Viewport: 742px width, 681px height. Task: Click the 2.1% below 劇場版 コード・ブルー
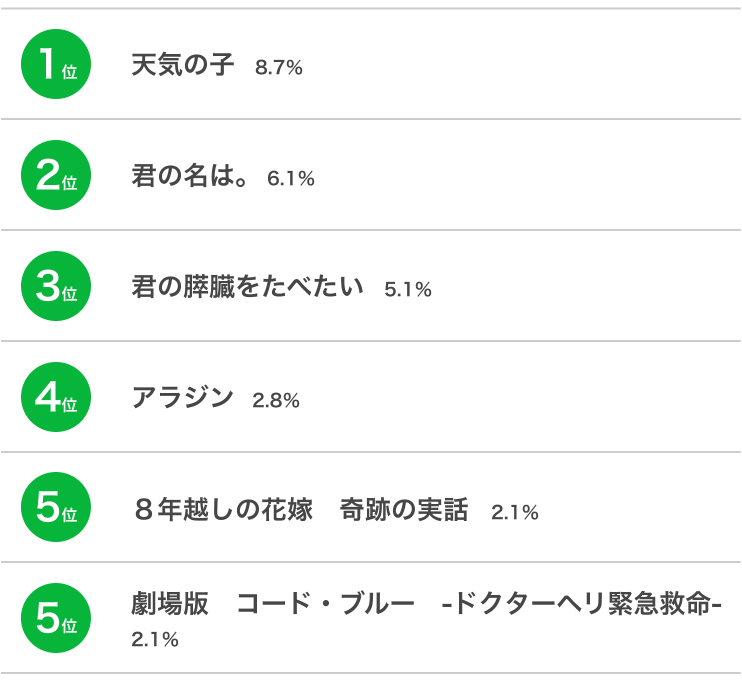click(x=155, y=639)
